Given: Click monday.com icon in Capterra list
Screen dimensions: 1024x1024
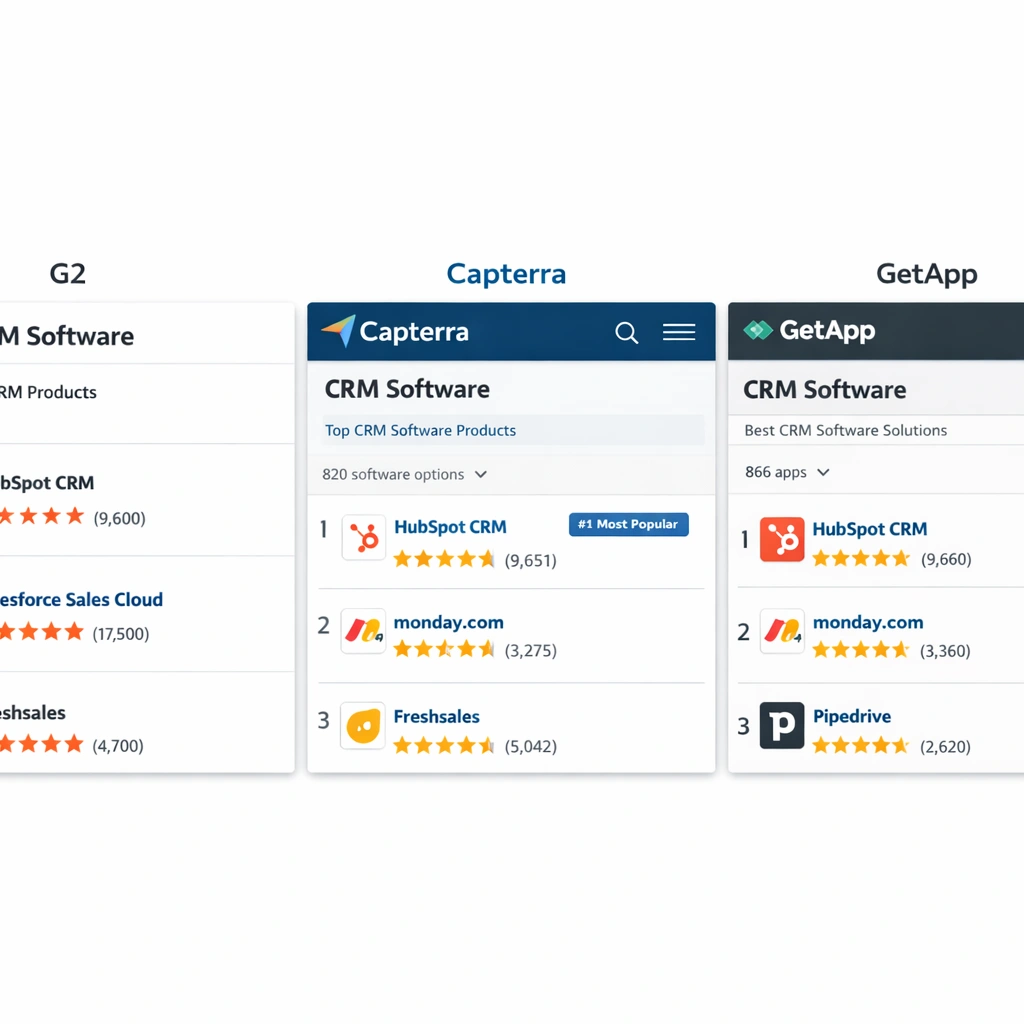Looking at the screenshot, I should (363, 632).
